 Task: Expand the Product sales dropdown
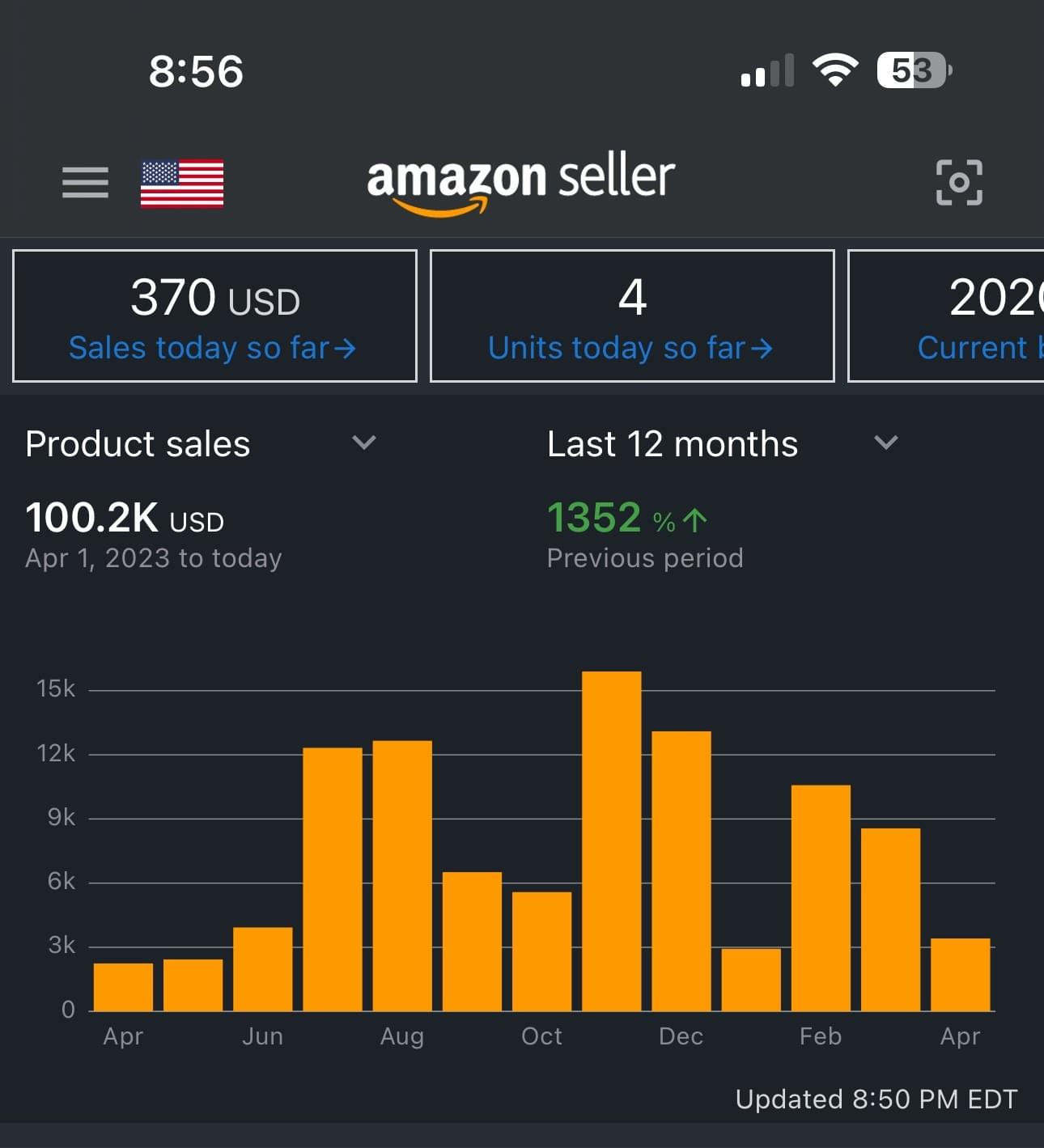(364, 443)
